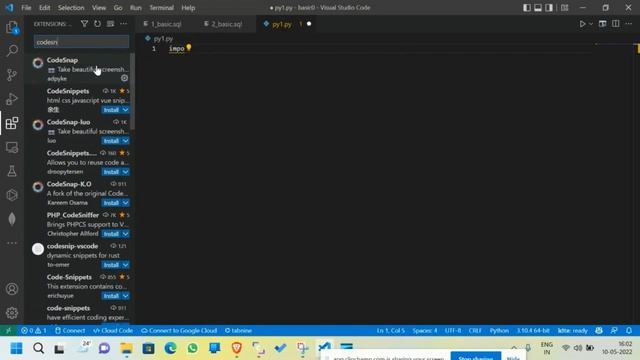The image size is (640, 360).
Task: Open editor more actions ellipsis
Action: click(x=629, y=24)
